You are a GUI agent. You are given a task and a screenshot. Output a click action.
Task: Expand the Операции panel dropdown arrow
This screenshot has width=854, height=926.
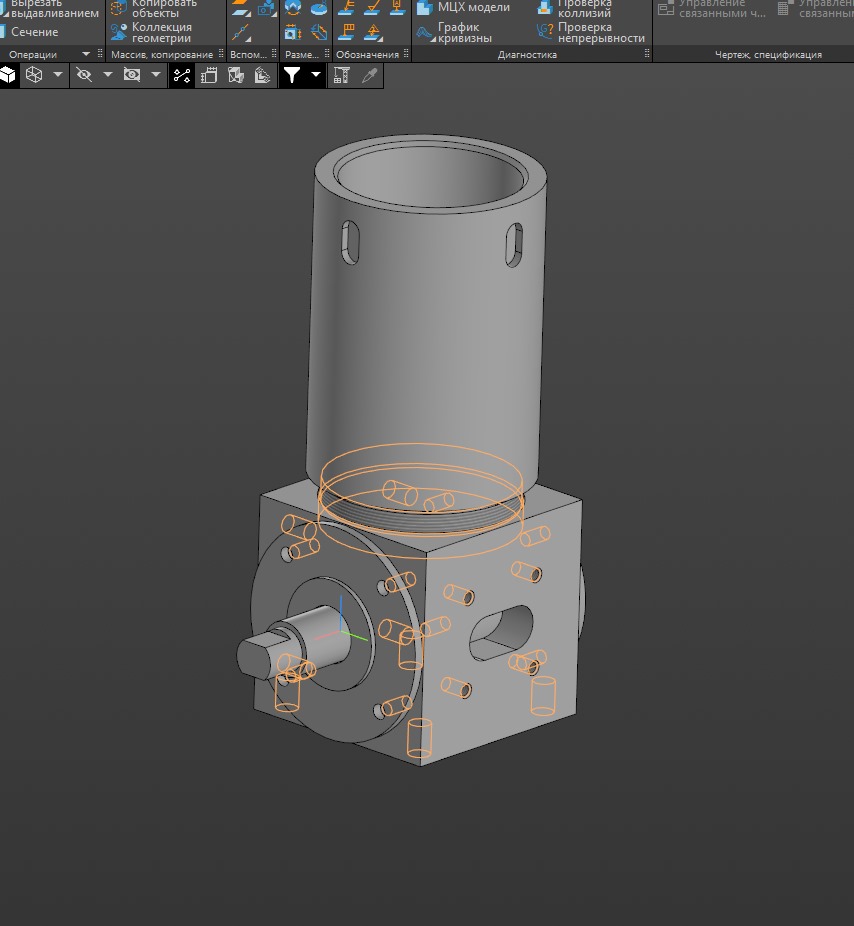pos(86,54)
